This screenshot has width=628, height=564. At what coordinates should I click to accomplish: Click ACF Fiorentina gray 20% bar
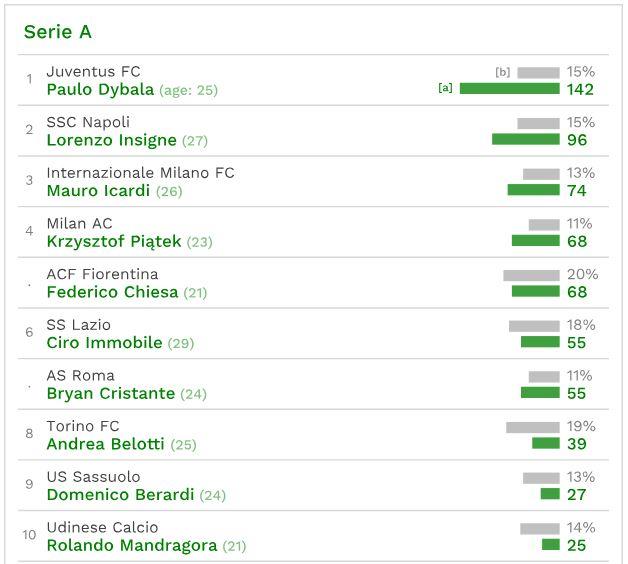coord(531,275)
